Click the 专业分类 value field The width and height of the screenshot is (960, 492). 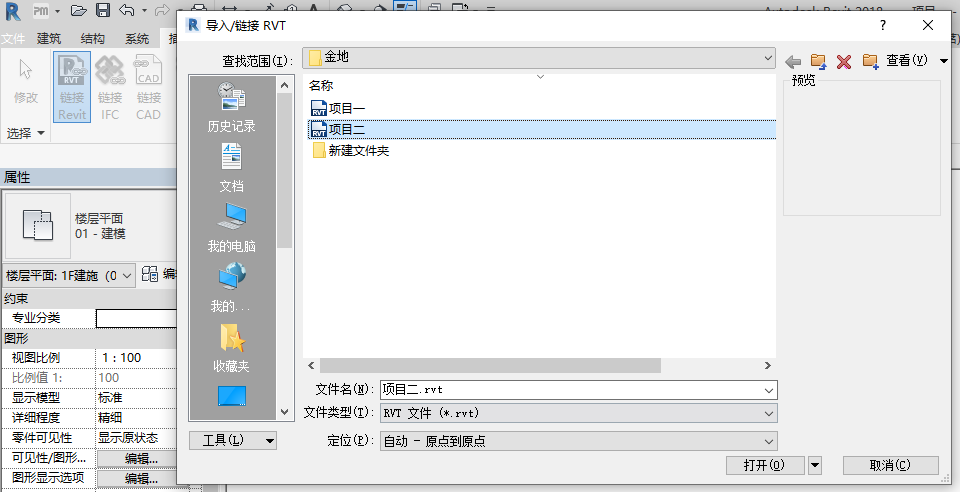(x=136, y=318)
